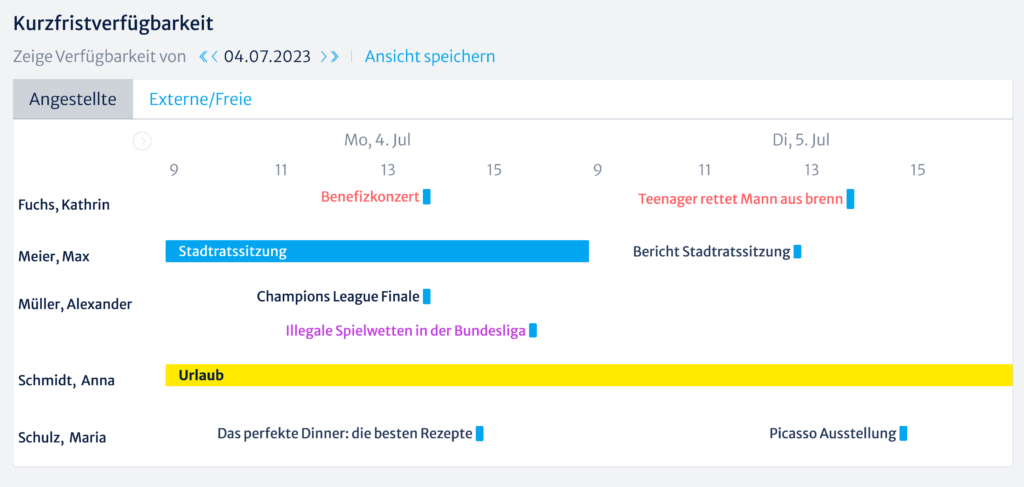This screenshot has height=487, width=1024.
Task: Click blue marker after Champions League Finale
Action: [x=427, y=296]
